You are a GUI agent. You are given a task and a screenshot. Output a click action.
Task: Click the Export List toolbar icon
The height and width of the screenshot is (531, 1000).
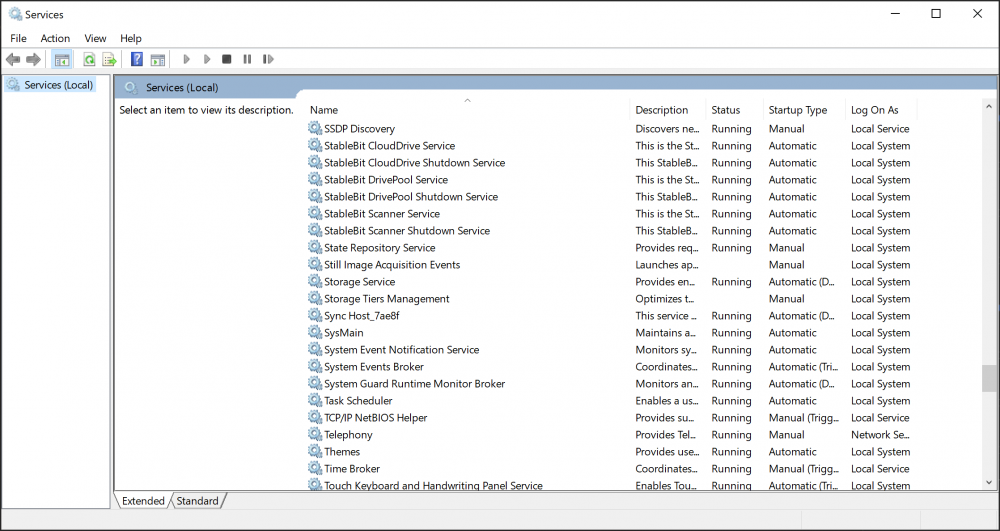[110, 59]
